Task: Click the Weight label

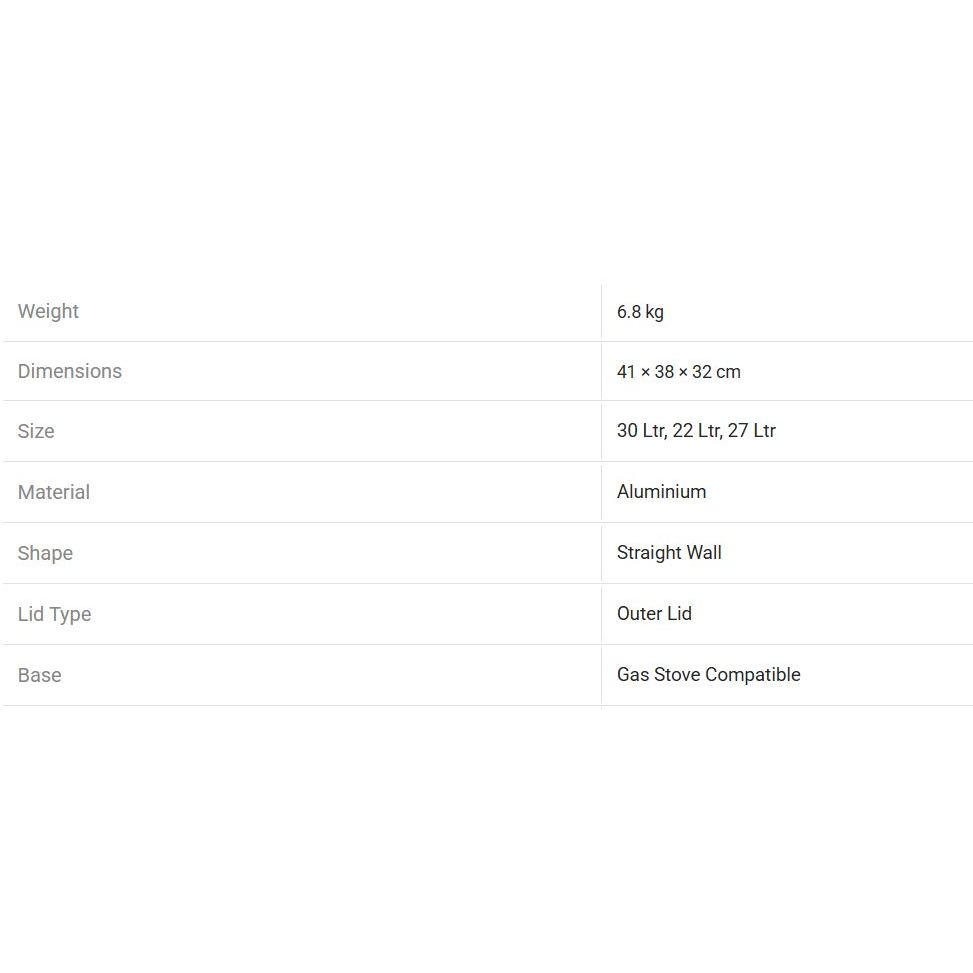Action: (x=48, y=311)
